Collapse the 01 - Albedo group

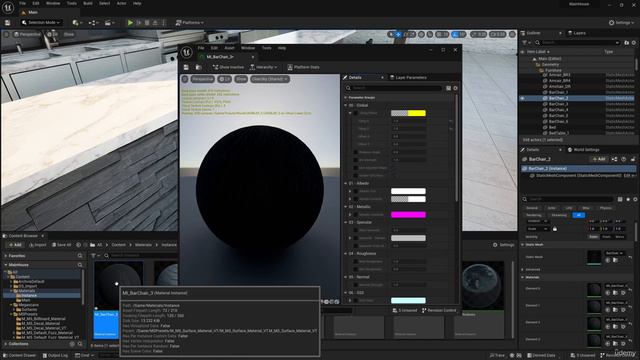346,184
